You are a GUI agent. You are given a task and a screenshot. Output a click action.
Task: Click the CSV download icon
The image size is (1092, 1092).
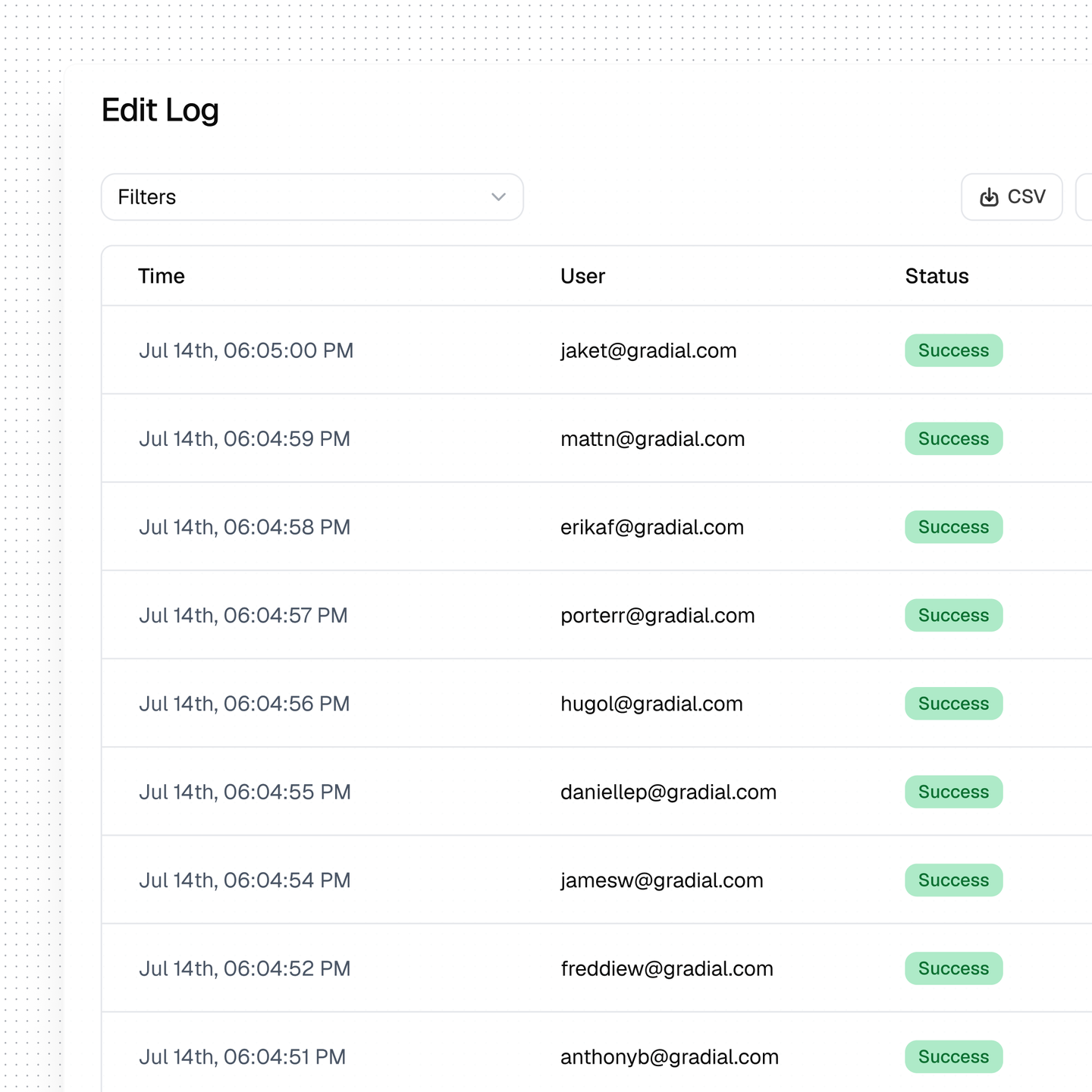tap(989, 197)
